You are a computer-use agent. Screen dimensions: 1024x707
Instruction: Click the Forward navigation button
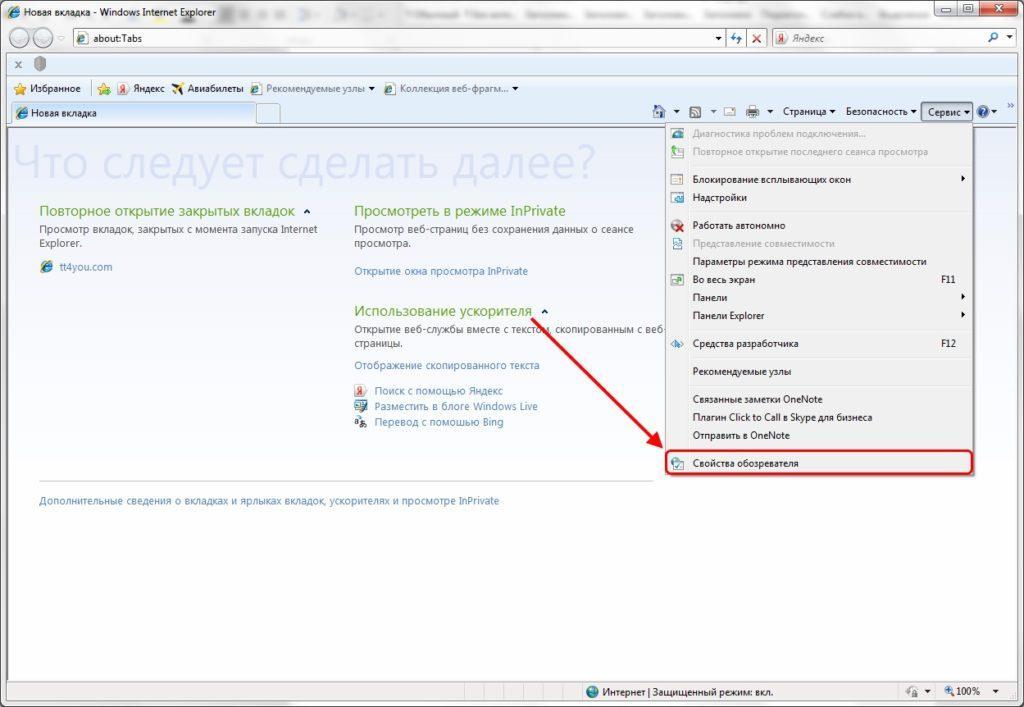point(42,39)
